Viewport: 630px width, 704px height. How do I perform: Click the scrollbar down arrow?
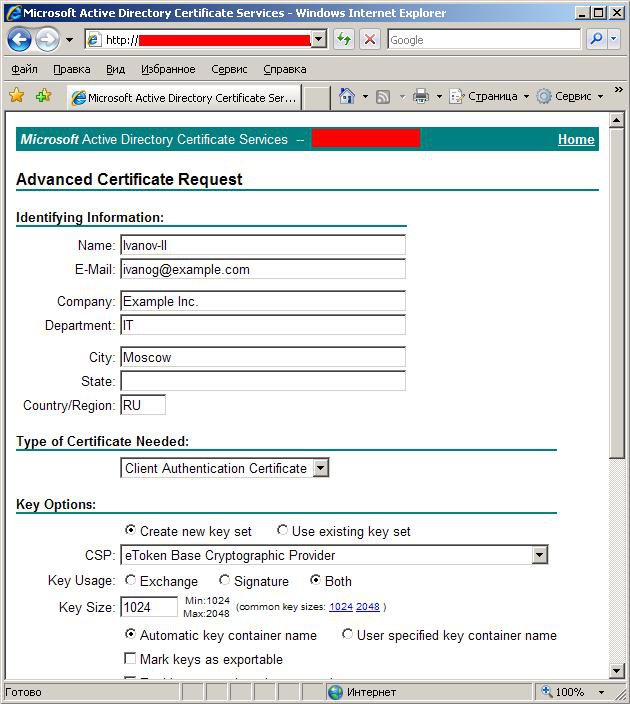[x=617, y=671]
